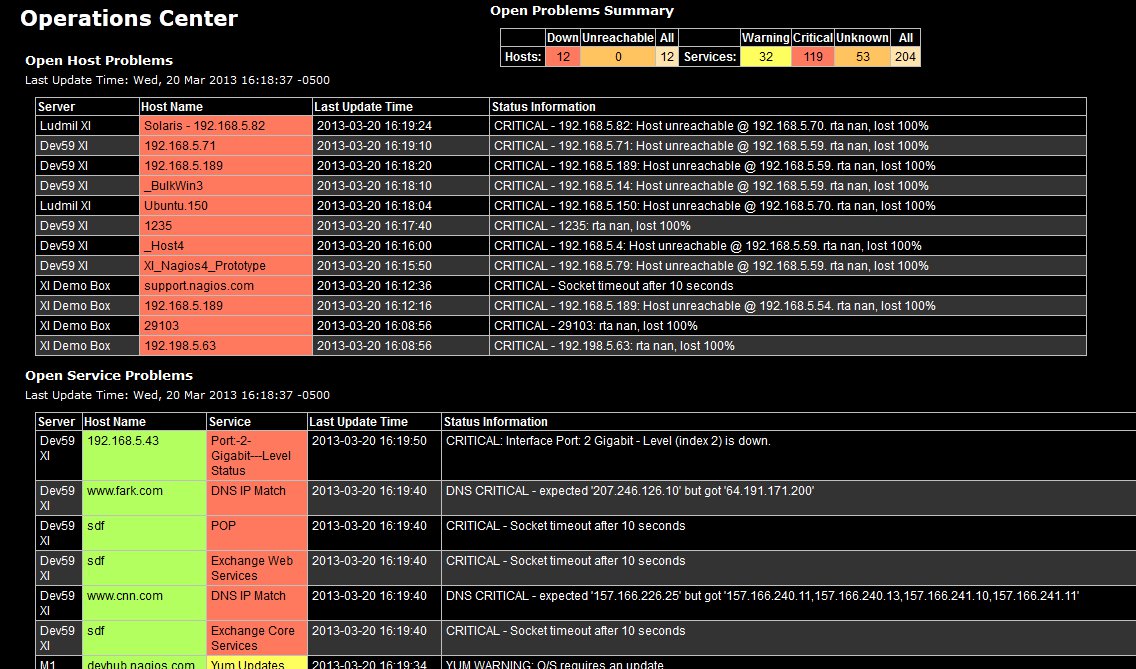The width and height of the screenshot is (1136, 669).
Task: Click Service column header in service table
Action: click(230, 422)
